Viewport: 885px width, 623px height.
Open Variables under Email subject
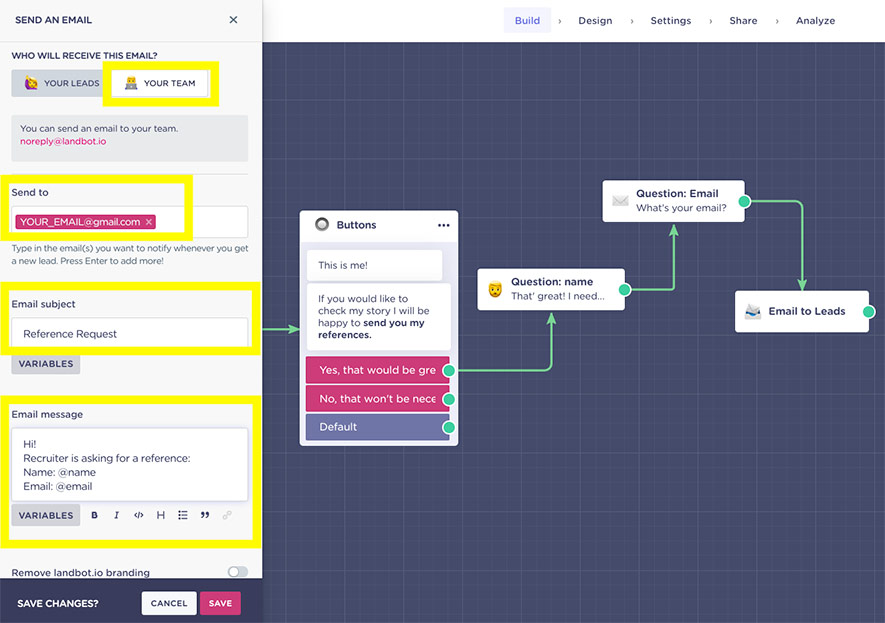pos(46,364)
